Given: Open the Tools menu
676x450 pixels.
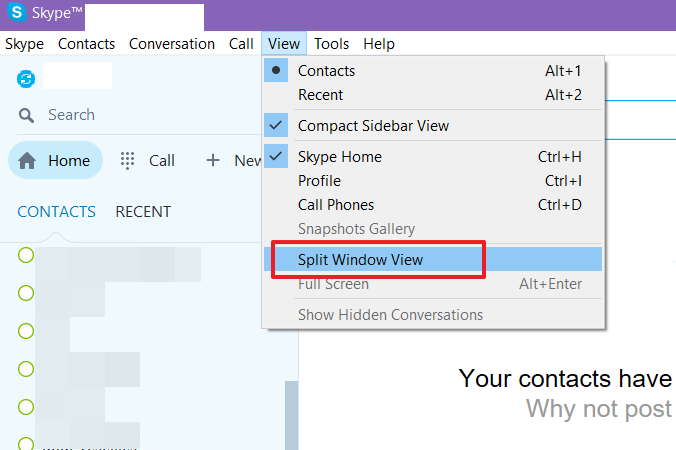Looking at the screenshot, I should pyautogui.click(x=331, y=44).
